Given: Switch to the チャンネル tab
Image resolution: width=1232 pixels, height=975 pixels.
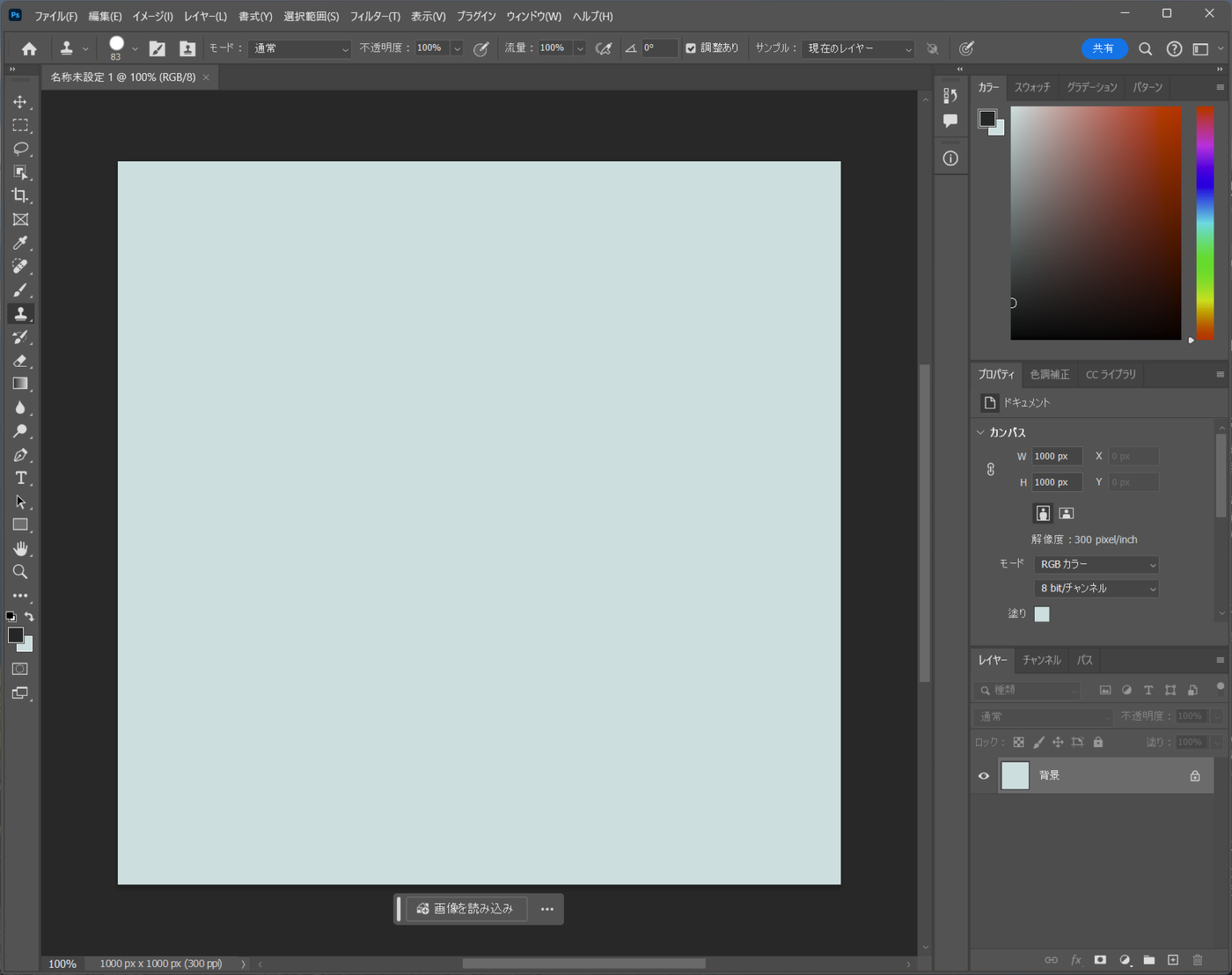Looking at the screenshot, I should coord(1041,660).
